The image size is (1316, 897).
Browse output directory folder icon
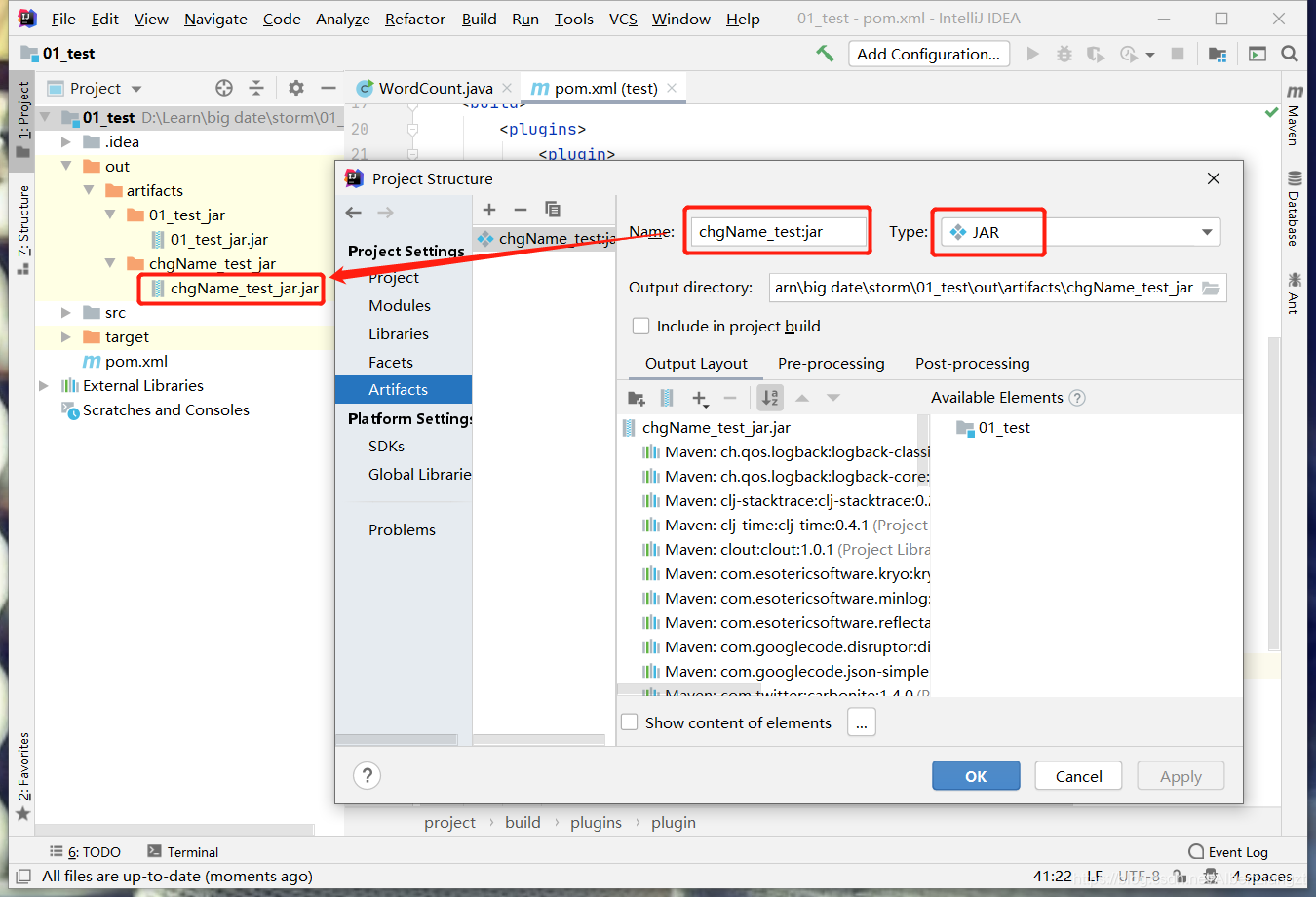[x=1211, y=288]
